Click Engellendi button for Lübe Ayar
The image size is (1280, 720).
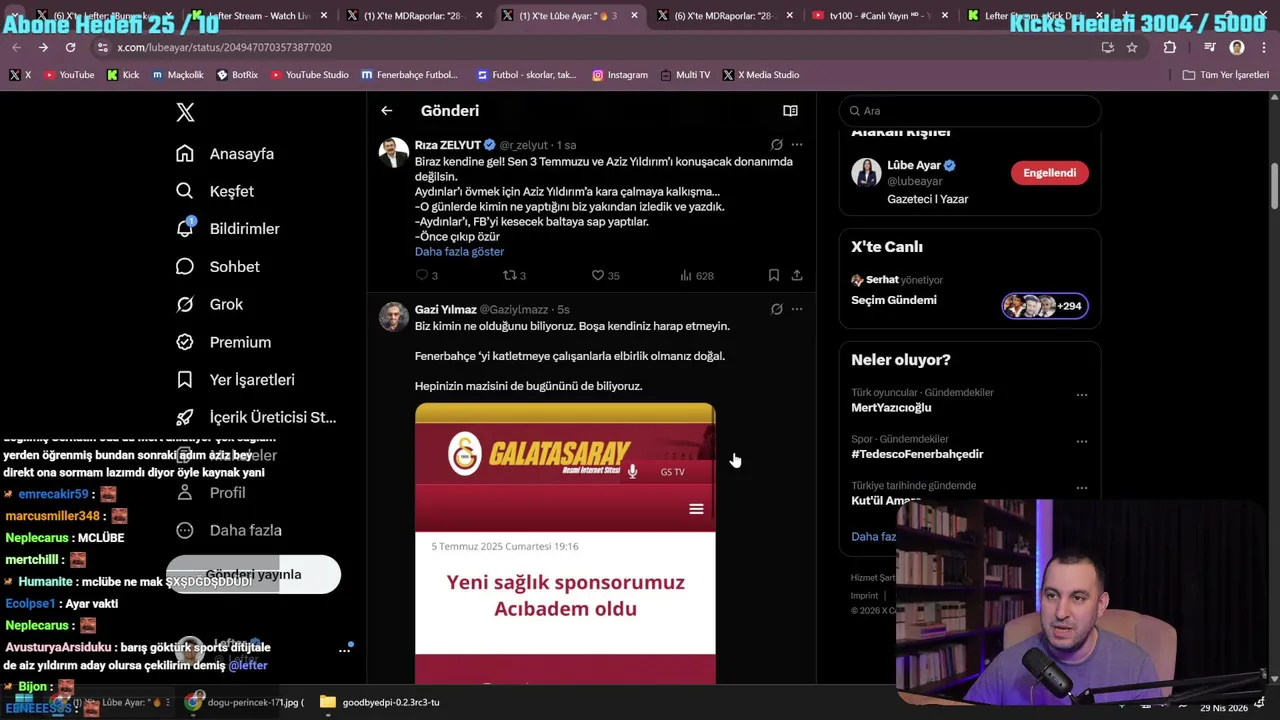pyautogui.click(x=1049, y=173)
